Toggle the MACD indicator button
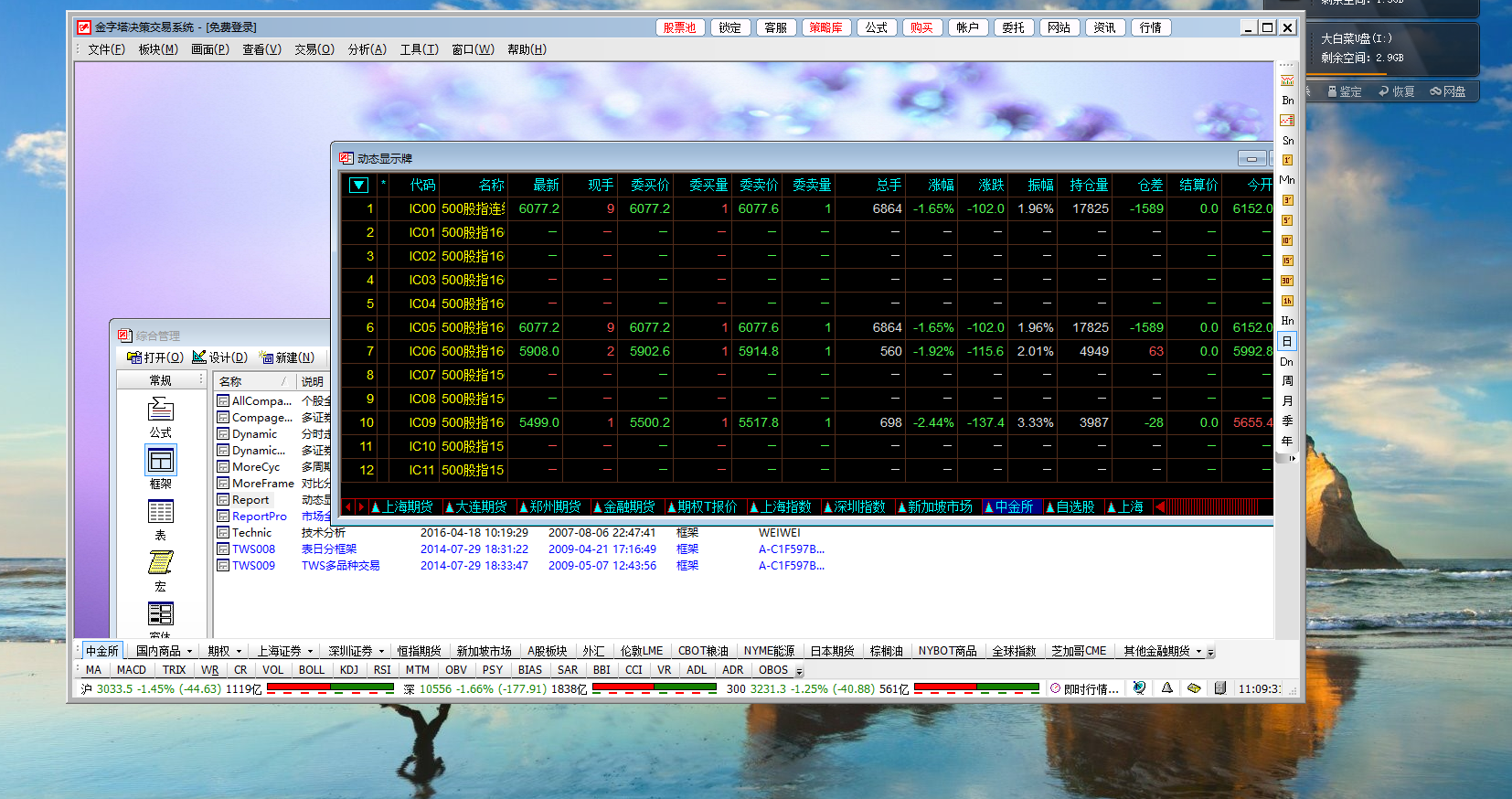Screen dimensions: 1512x799 click(x=132, y=670)
